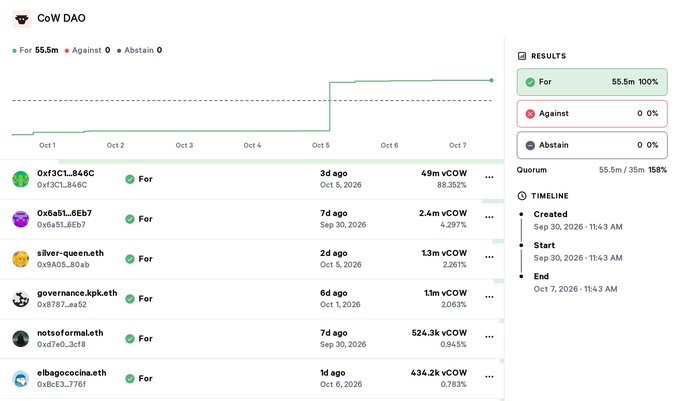Click the 2.4m vCOW voting power value
The width and height of the screenshot is (680, 401).
tap(443, 213)
